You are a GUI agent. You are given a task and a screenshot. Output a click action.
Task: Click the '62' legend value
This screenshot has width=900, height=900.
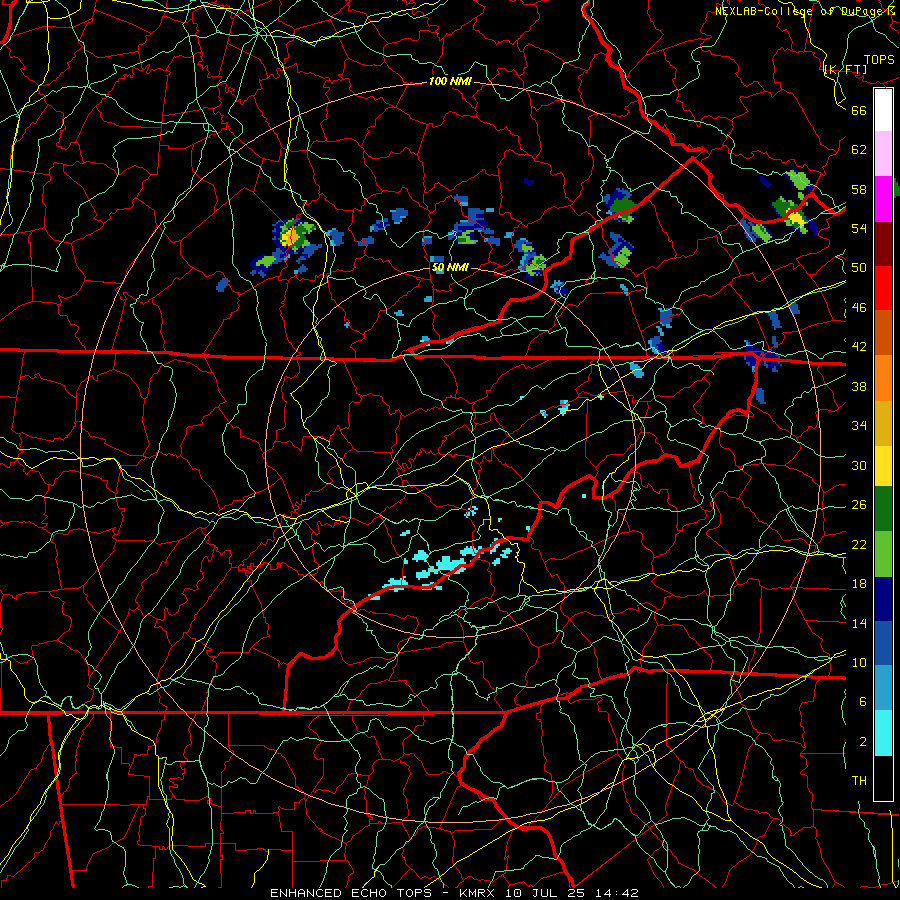point(859,149)
